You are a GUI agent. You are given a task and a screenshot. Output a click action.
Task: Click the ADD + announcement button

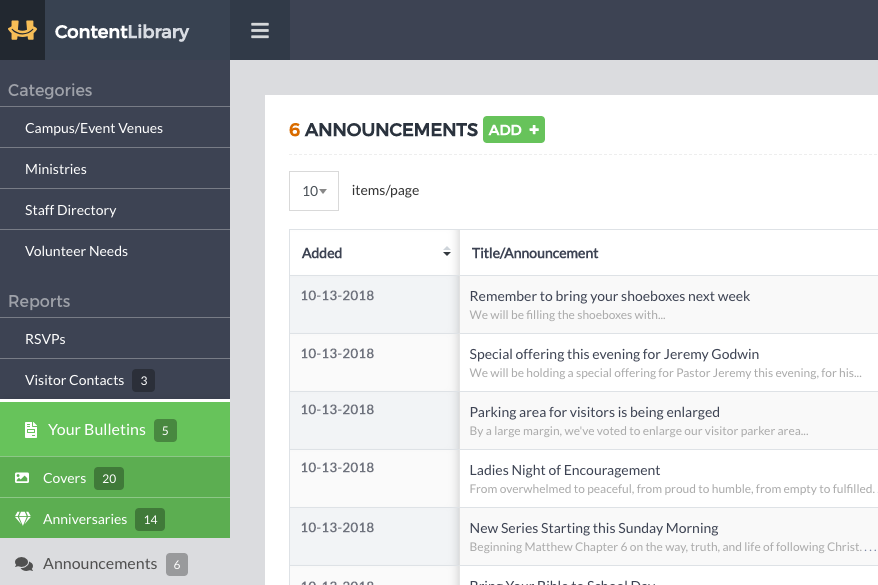pos(514,129)
